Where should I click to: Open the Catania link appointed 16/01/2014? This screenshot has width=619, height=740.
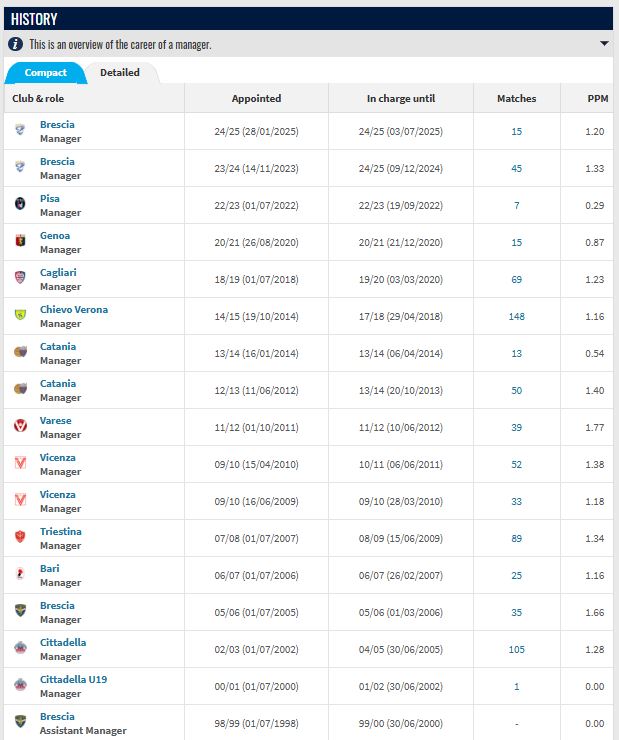(58, 346)
